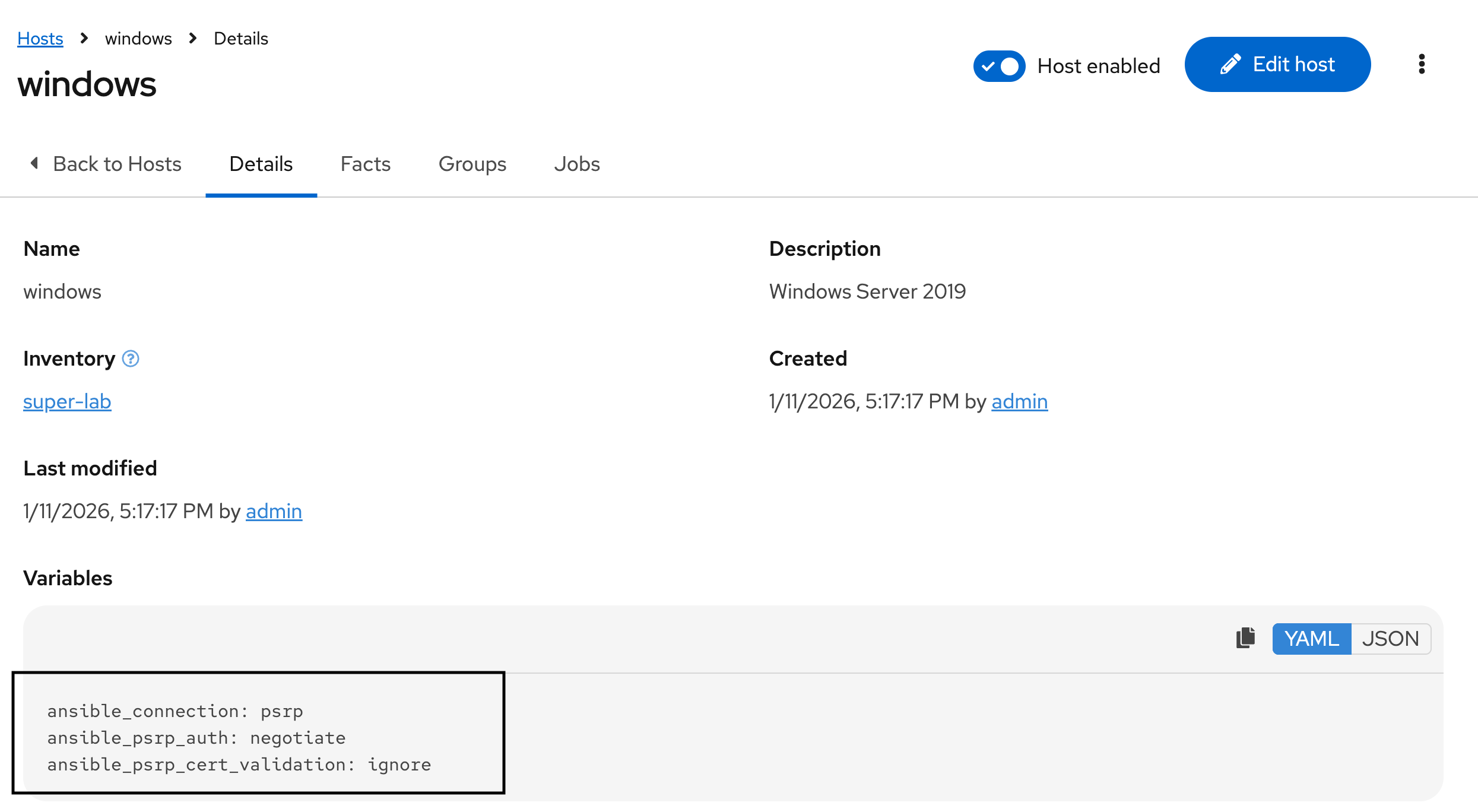Open the Groups tab

coord(472,164)
